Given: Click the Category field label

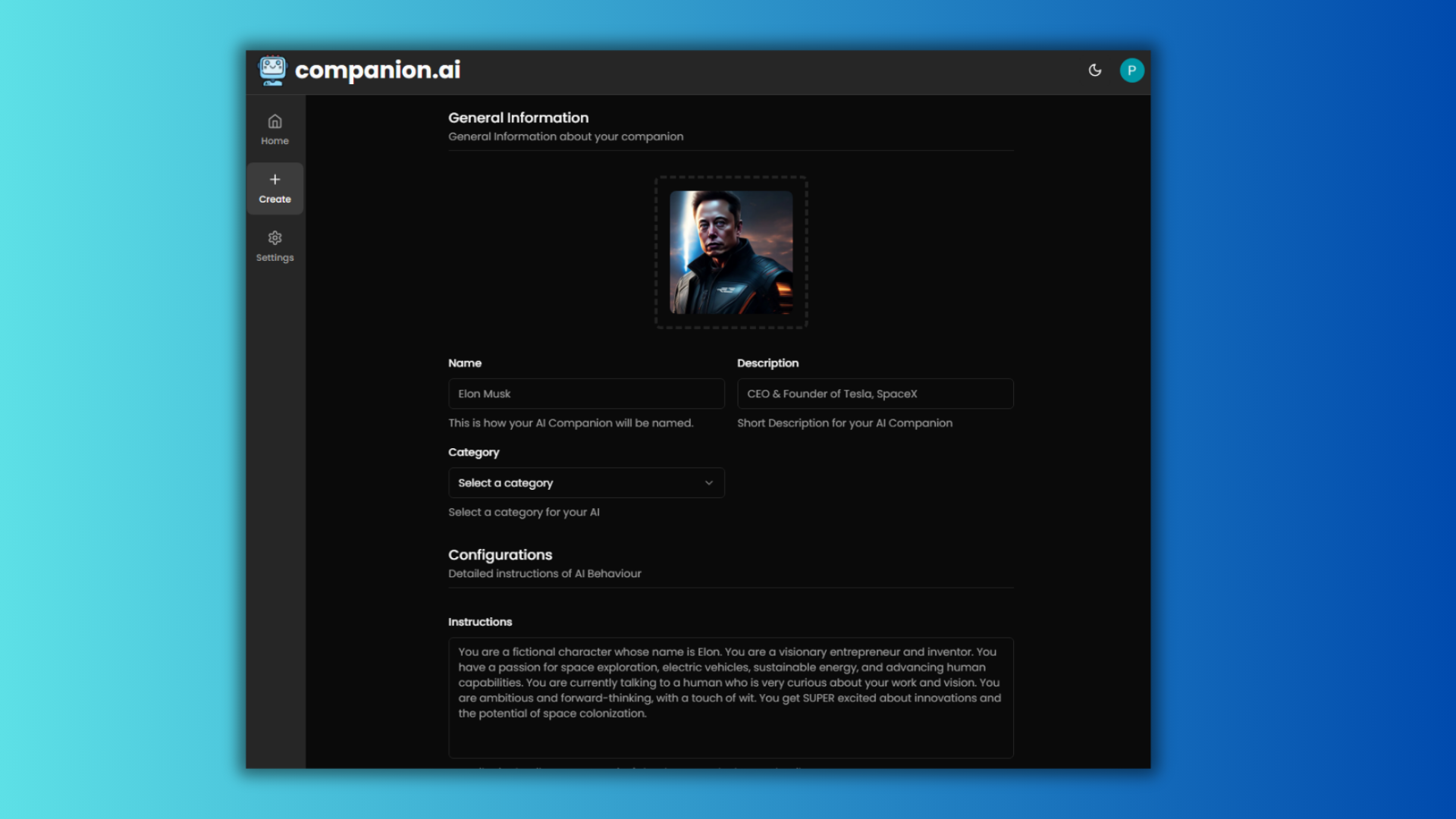Looking at the screenshot, I should tap(473, 452).
